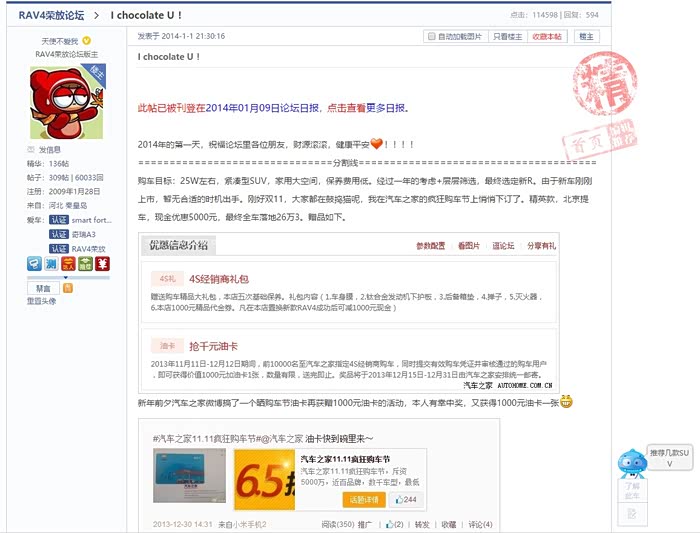
Task: Click the 发信息 message icon
Action: point(32,149)
